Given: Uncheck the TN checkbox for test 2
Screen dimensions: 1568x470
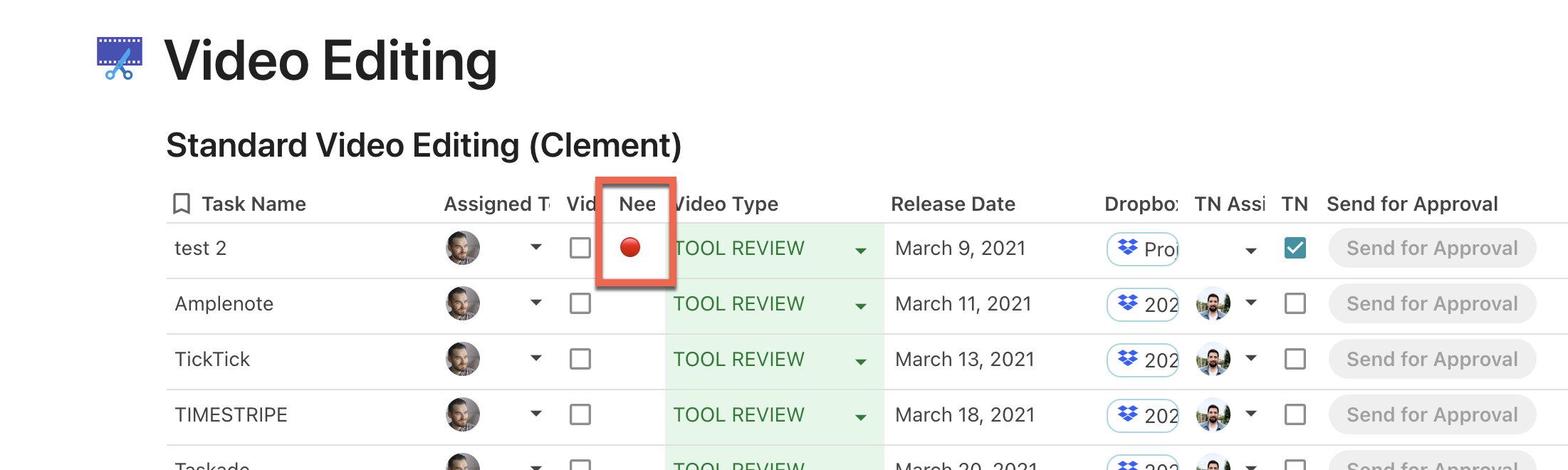Looking at the screenshot, I should click(1295, 248).
